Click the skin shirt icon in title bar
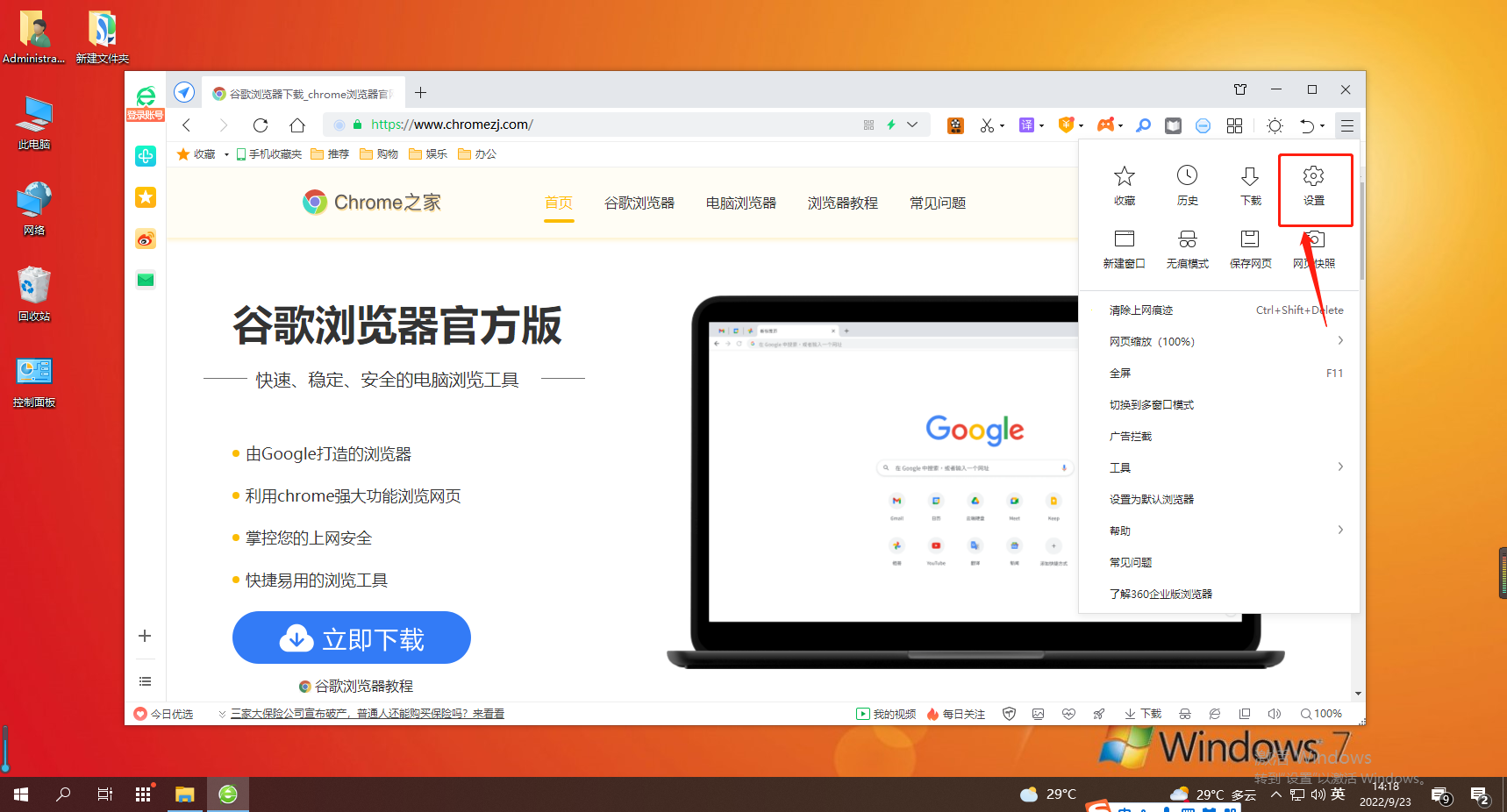 tap(1240, 89)
